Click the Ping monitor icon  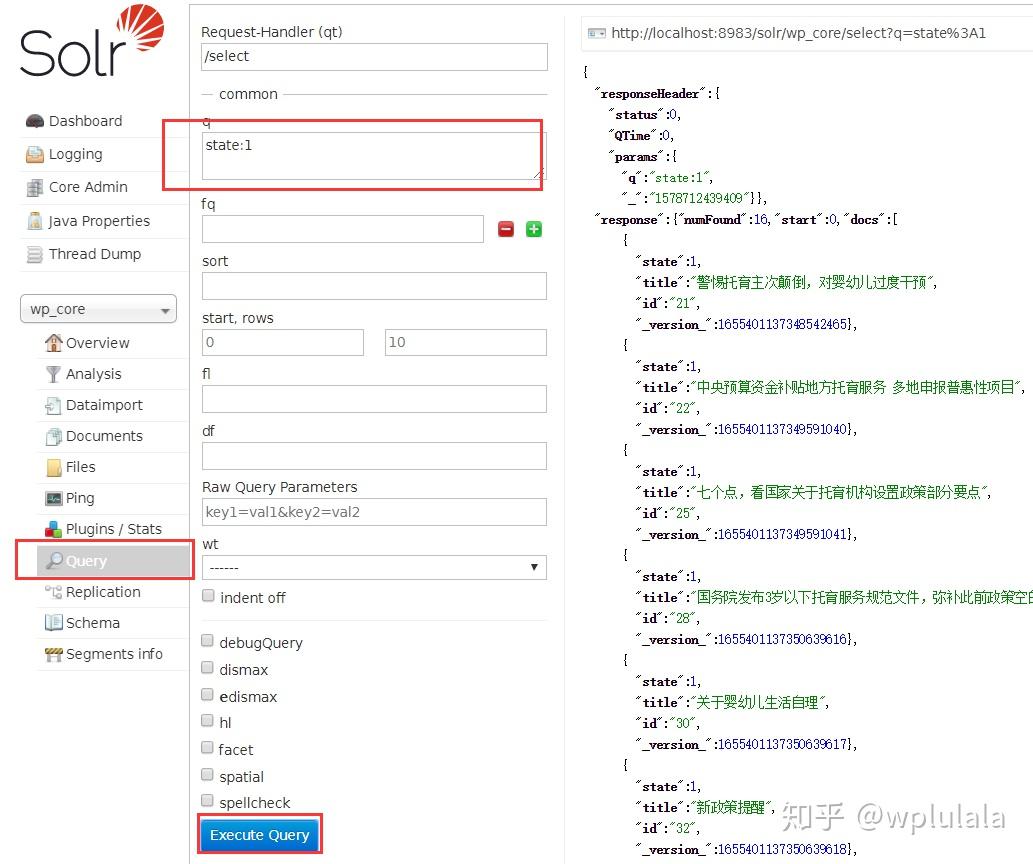point(53,498)
